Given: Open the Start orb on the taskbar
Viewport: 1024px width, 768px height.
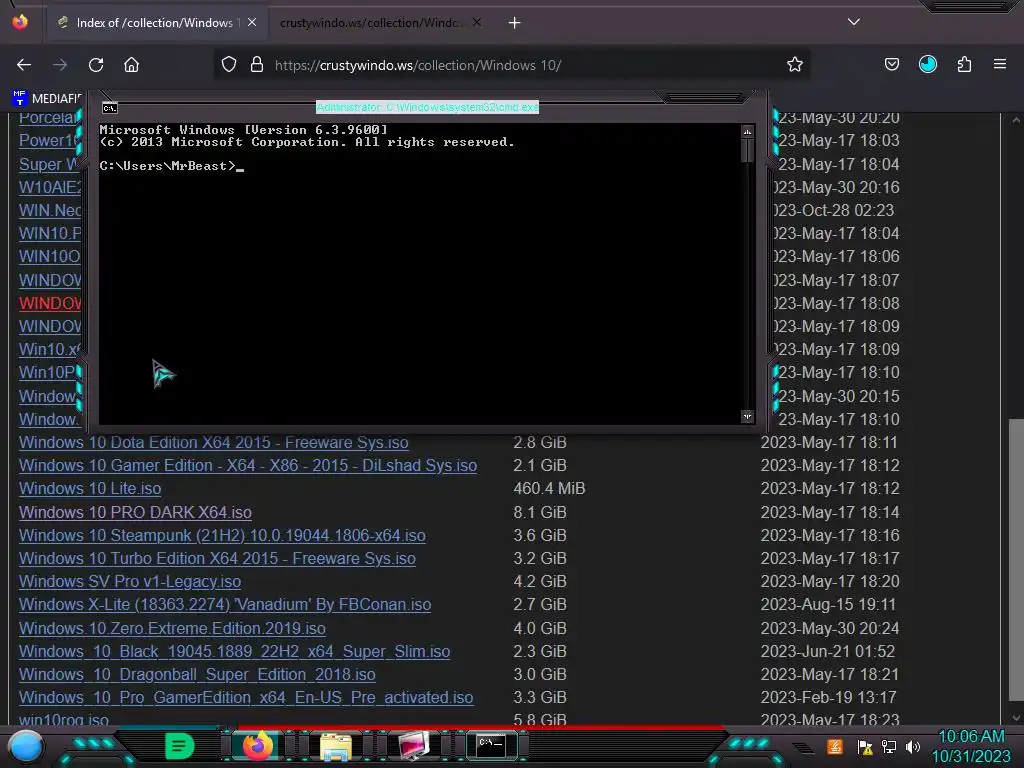Looking at the screenshot, I should coord(25,747).
